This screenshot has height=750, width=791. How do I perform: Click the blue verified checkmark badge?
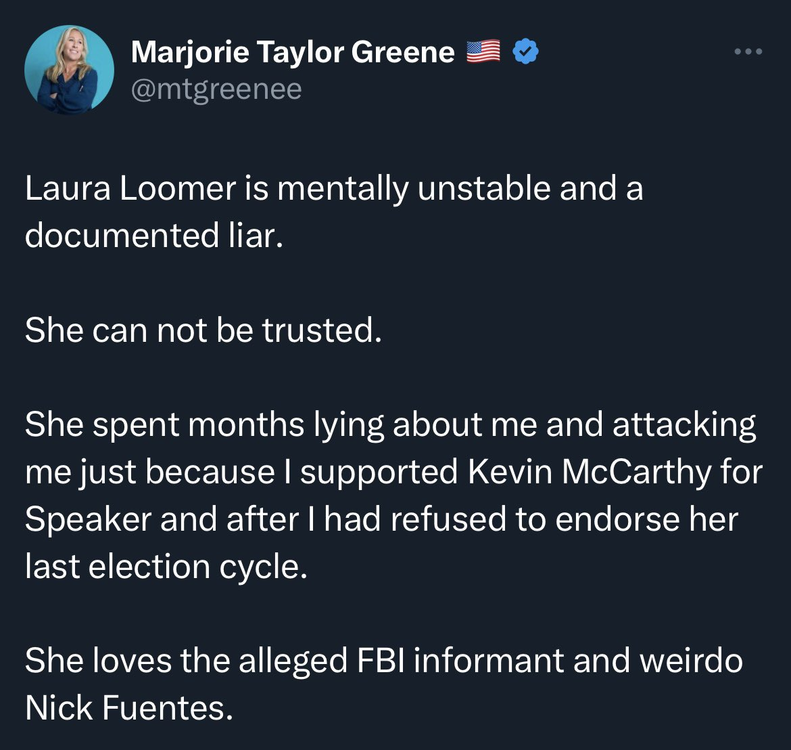coord(526,51)
